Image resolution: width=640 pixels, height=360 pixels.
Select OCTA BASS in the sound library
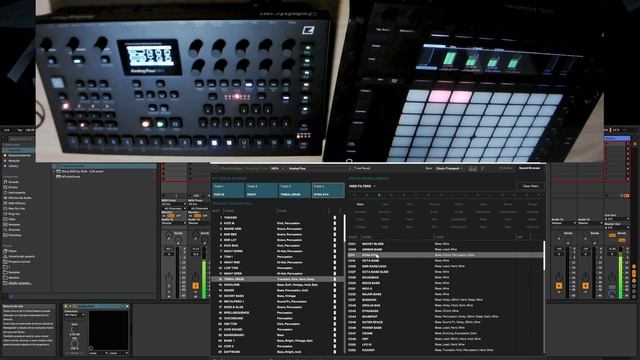coord(445,260)
